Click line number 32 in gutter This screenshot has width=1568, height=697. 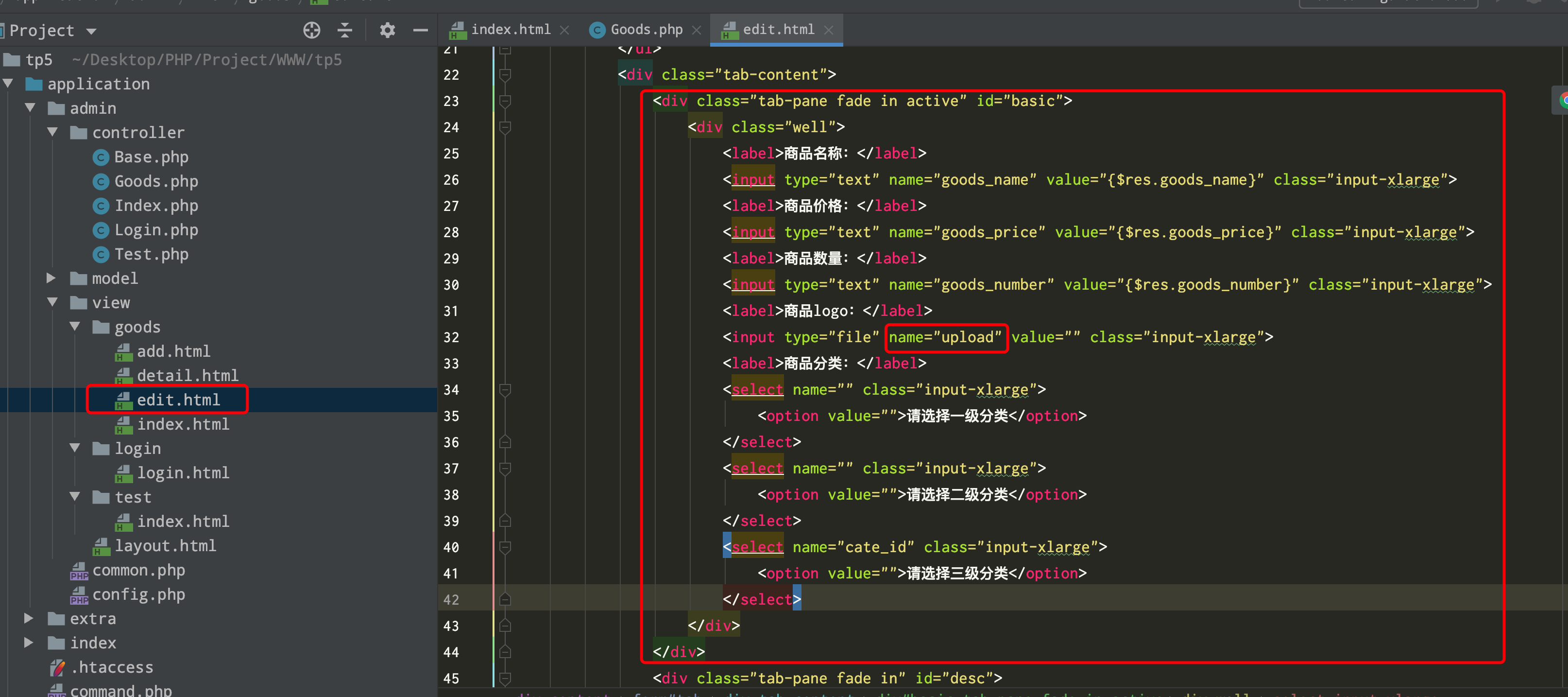(x=451, y=337)
